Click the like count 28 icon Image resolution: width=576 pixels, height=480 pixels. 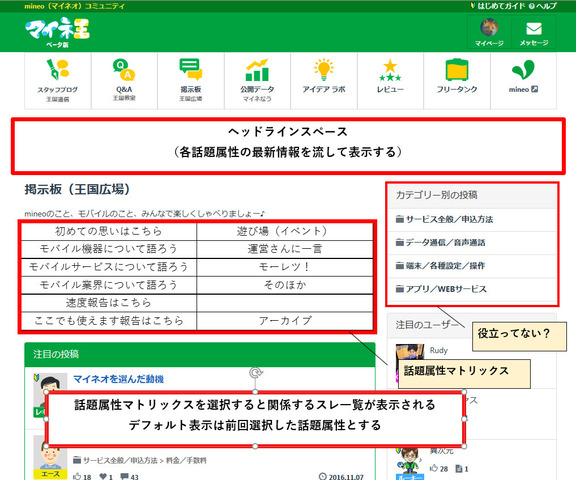(x=433, y=468)
